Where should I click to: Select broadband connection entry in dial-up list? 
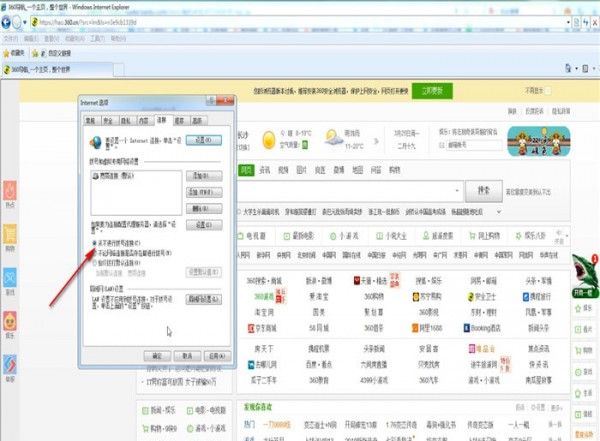(113, 176)
